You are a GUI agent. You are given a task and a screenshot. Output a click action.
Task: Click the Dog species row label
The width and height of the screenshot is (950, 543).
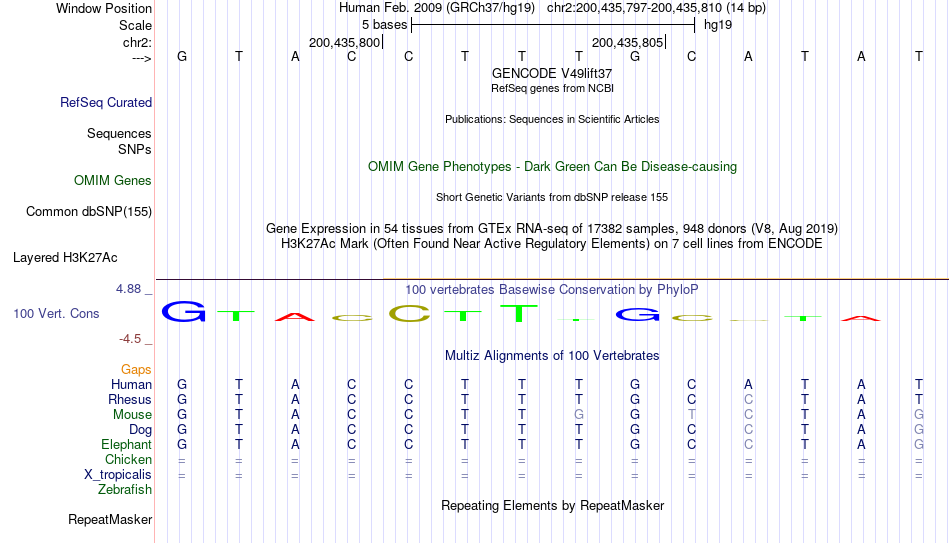coord(140,430)
